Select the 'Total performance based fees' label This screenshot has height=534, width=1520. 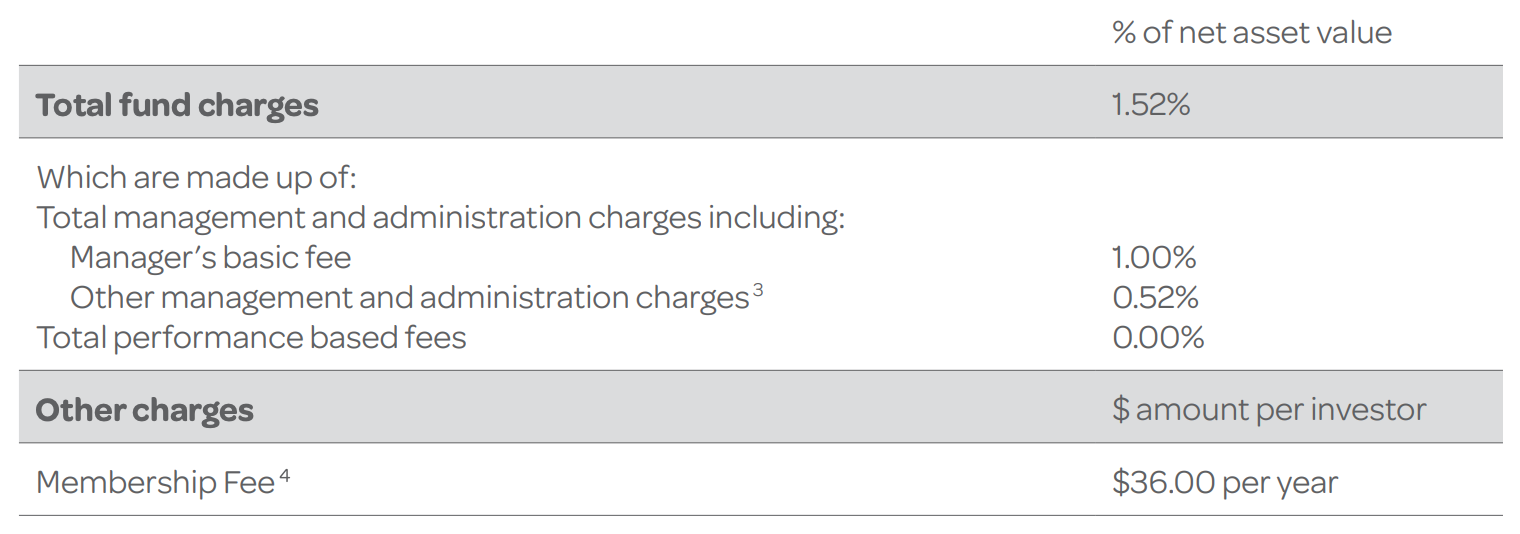coord(251,338)
